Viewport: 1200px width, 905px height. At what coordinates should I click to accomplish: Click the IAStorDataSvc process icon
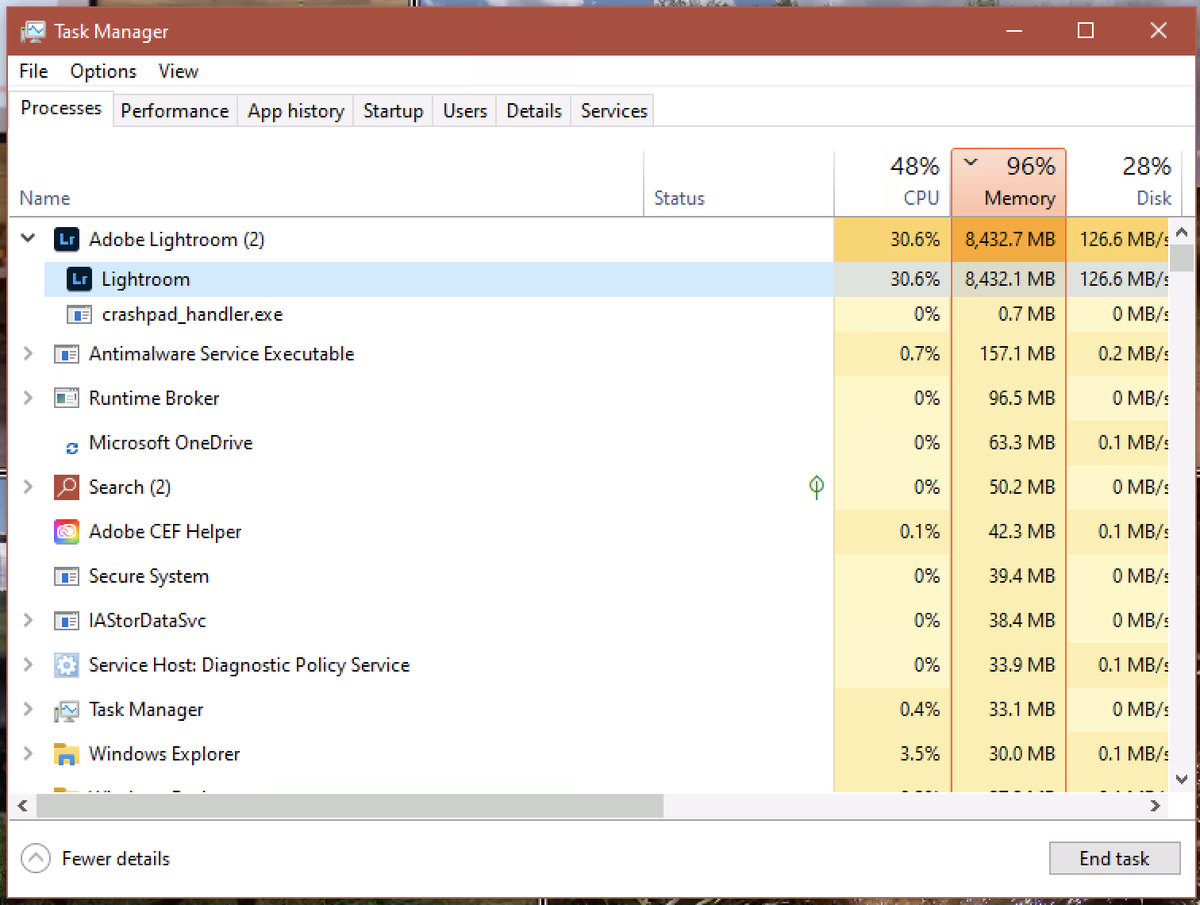pyautogui.click(x=66, y=621)
